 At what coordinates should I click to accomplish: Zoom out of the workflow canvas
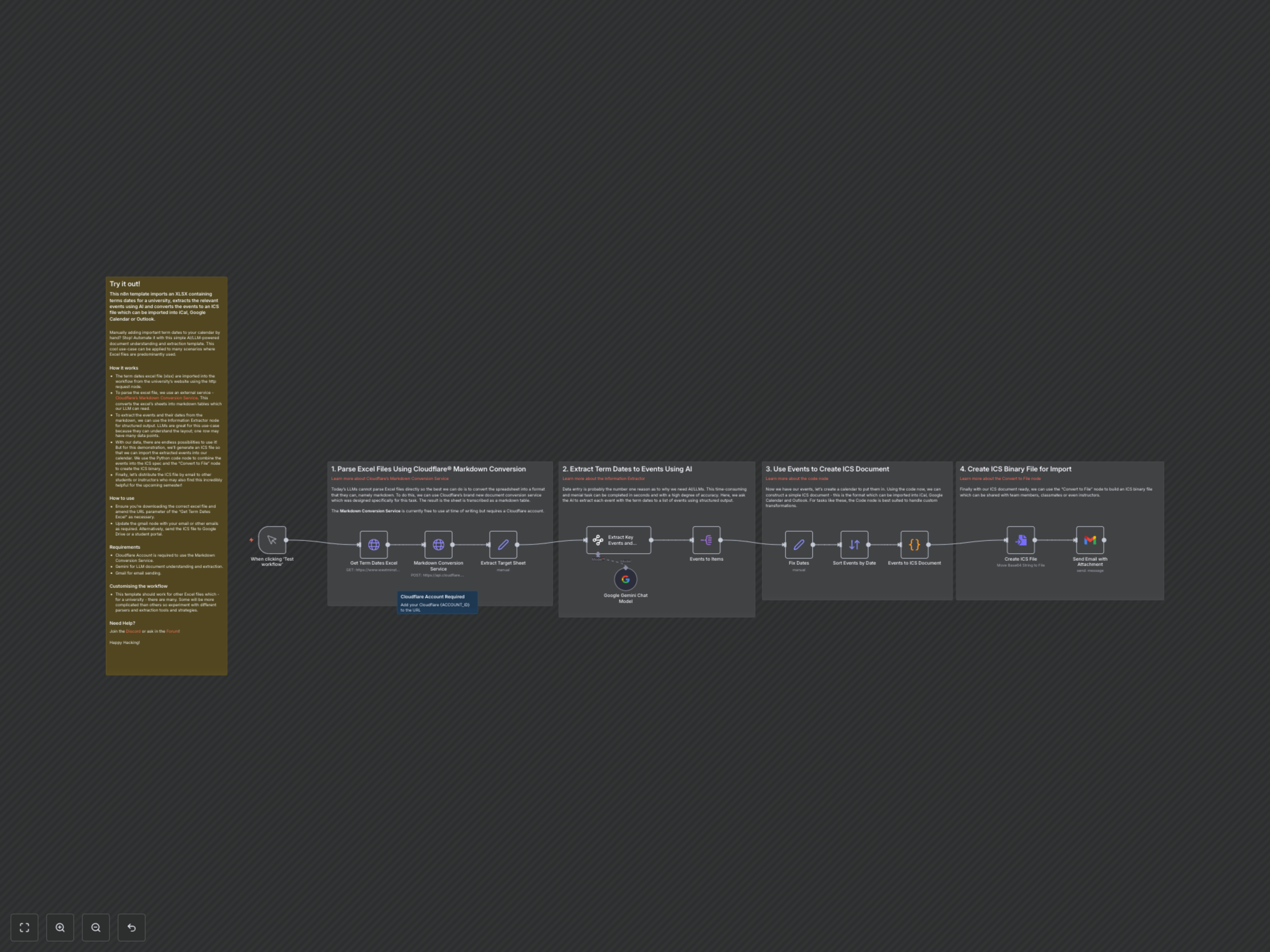(96, 927)
